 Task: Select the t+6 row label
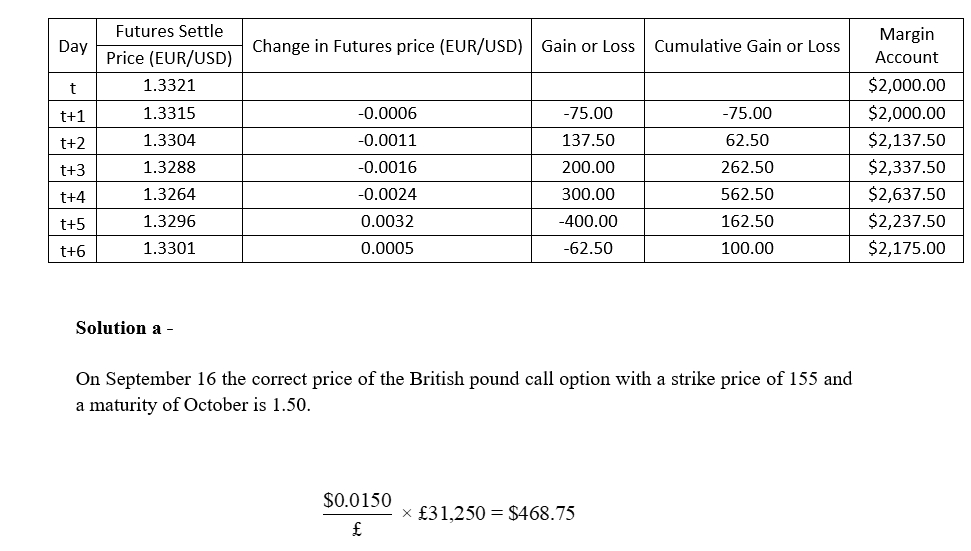coord(73,249)
